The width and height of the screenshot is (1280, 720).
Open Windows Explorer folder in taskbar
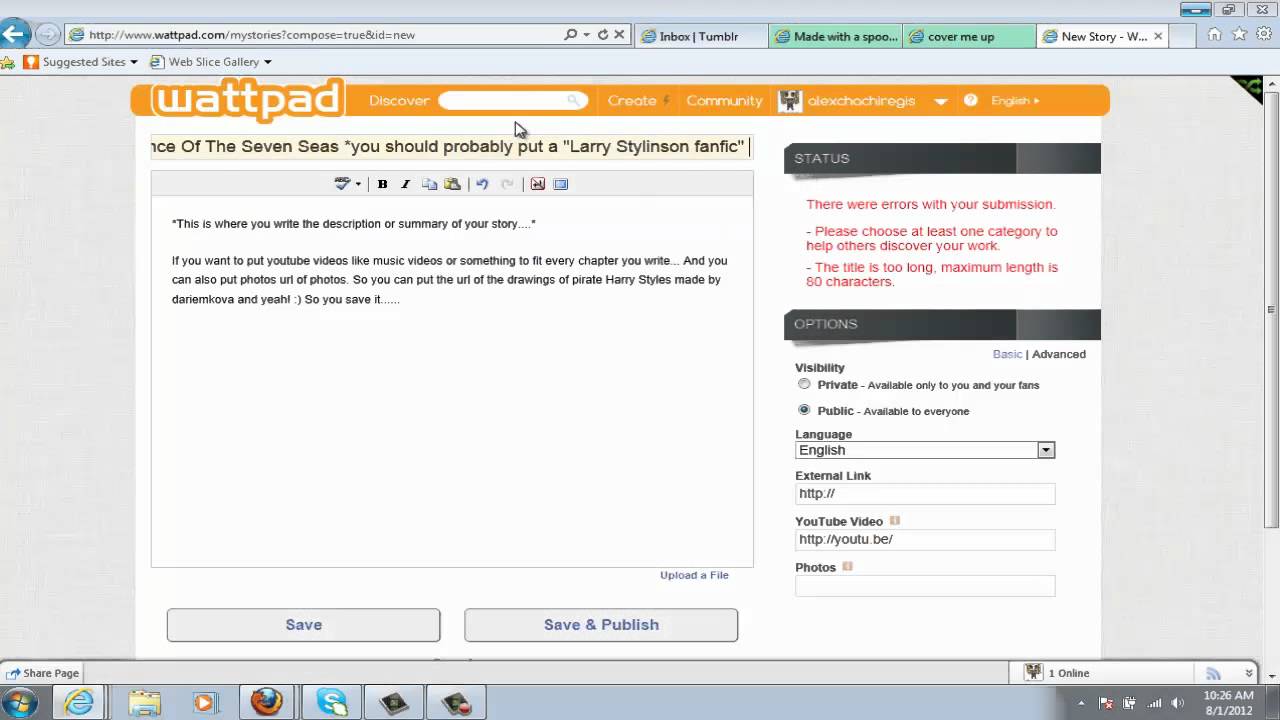pyautogui.click(x=144, y=702)
